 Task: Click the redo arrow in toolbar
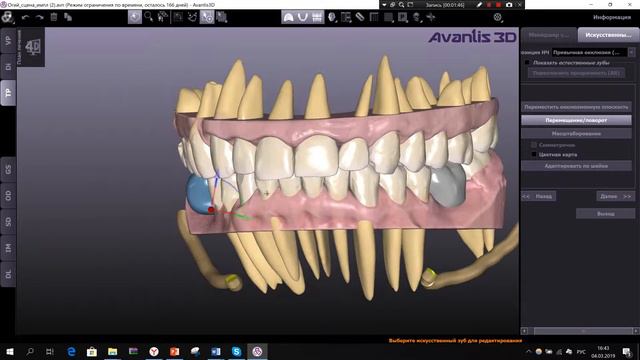[40, 17]
